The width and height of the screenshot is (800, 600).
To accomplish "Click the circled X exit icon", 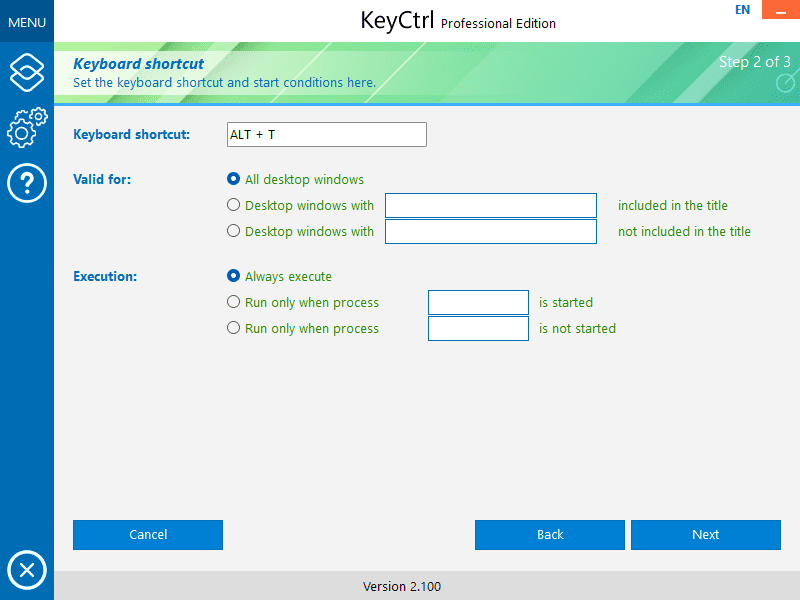I will click(27, 570).
